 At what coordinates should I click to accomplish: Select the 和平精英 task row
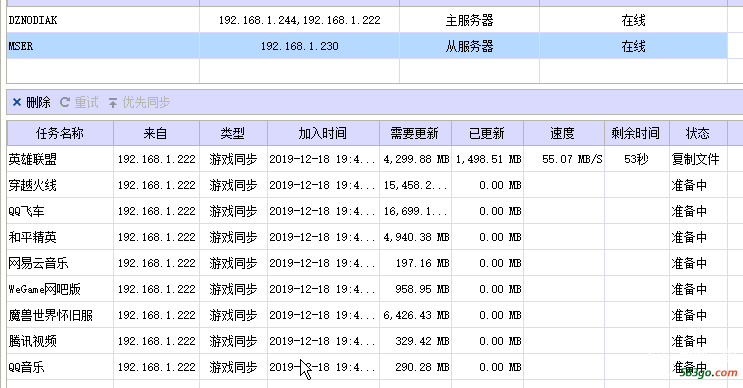(367, 237)
